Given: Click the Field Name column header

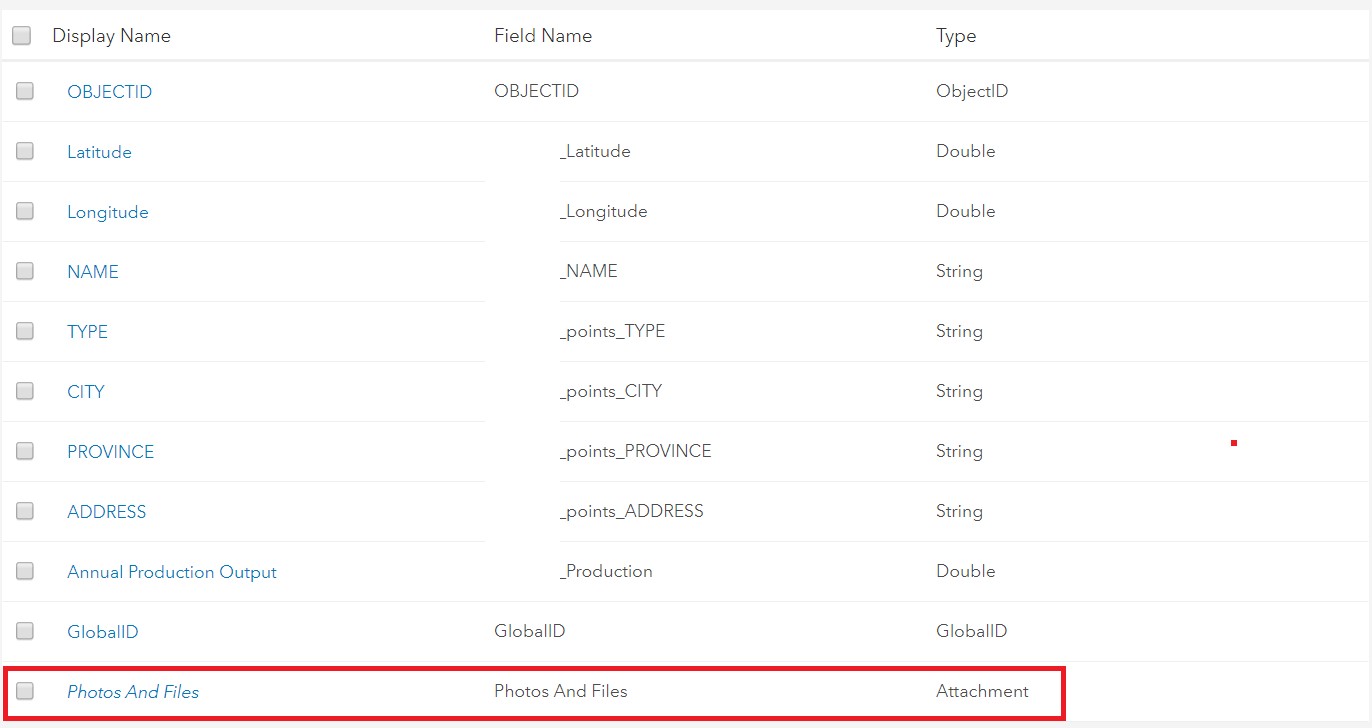Looking at the screenshot, I should tap(542, 36).
